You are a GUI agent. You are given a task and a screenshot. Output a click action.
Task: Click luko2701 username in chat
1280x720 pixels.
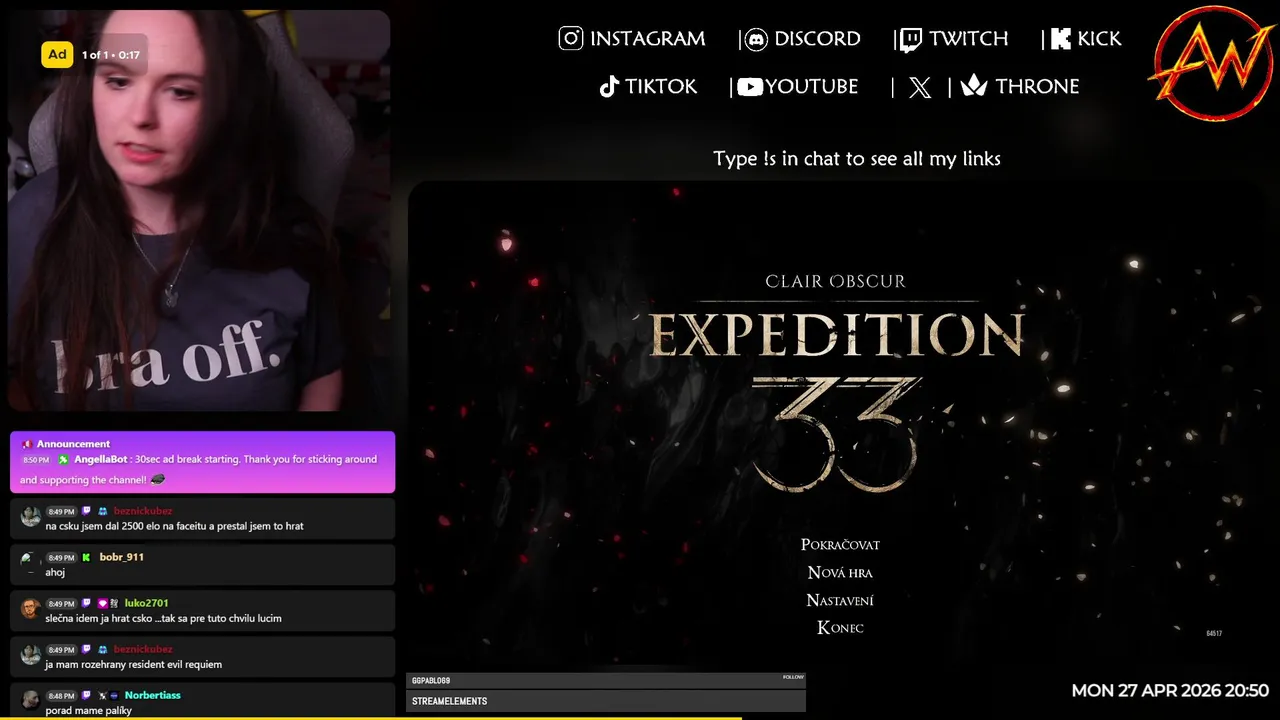(x=147, y=604)
